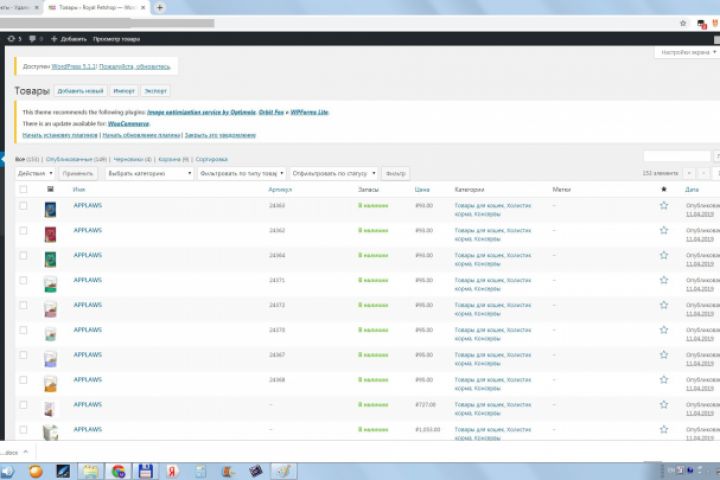Tick checkbox for product with article 24368
The width and height of the screenshot is (720, 480).
(x=23, y=380)
